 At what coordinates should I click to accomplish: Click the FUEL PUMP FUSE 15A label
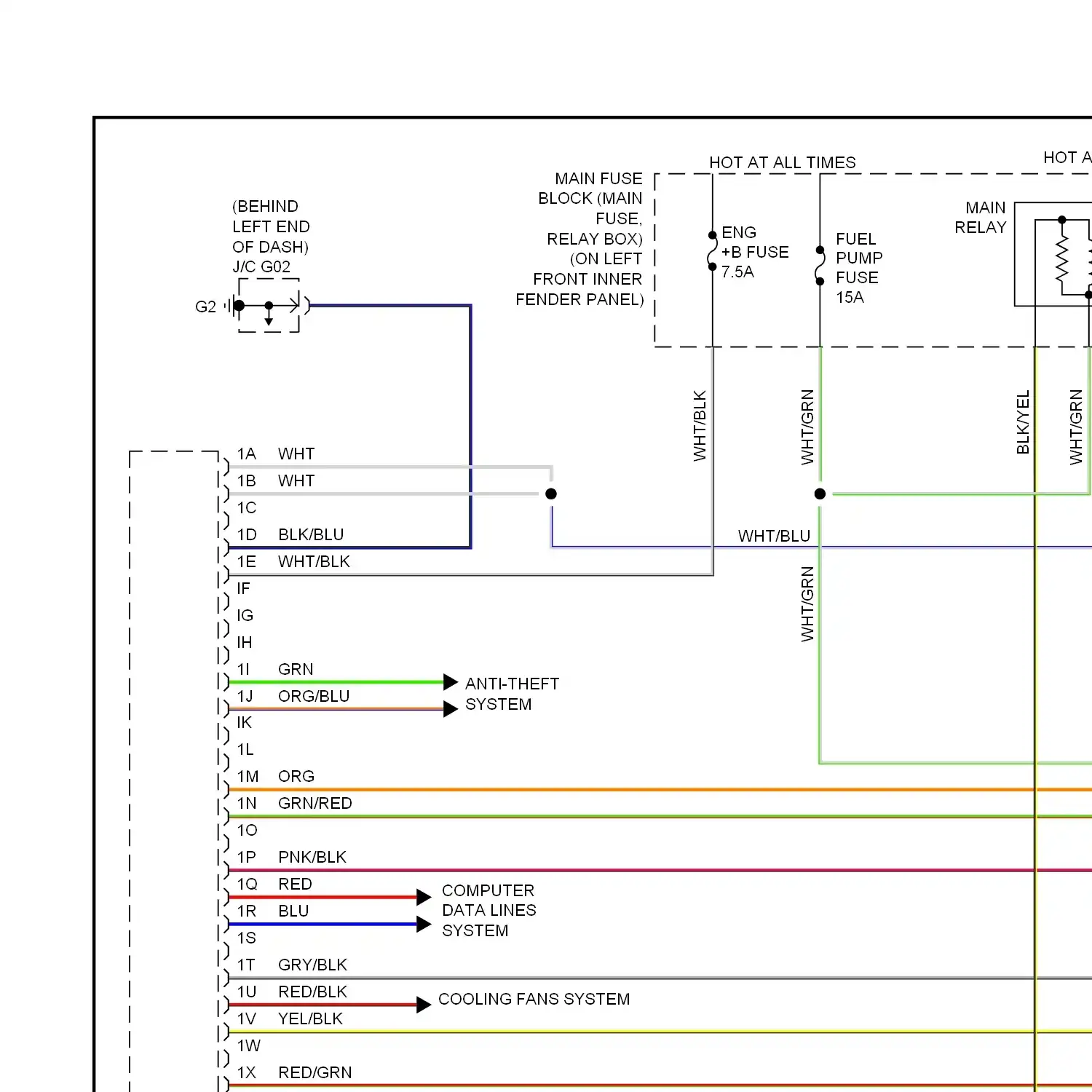(859, 268)
